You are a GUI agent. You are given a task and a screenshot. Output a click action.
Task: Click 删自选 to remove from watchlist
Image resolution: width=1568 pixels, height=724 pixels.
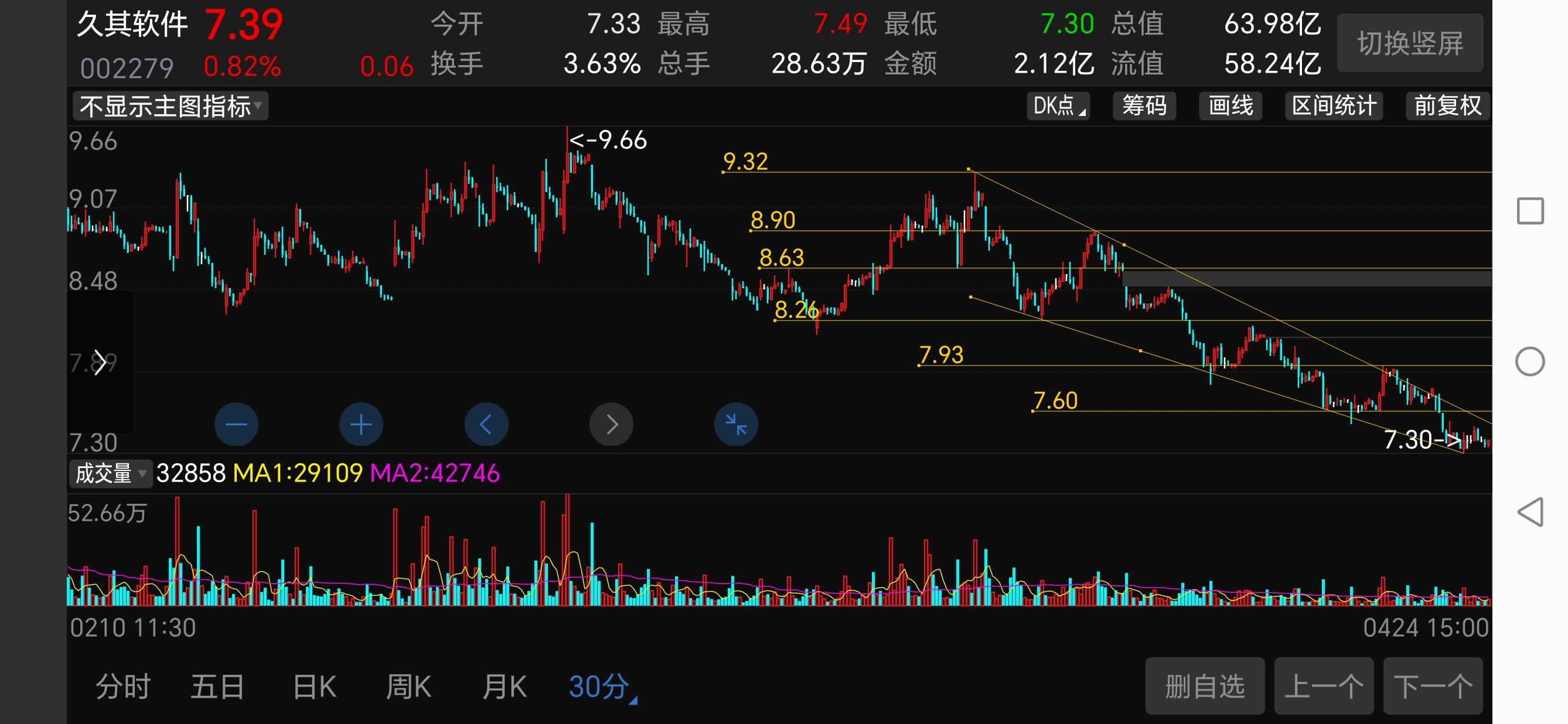click(x=1205, y=685)
